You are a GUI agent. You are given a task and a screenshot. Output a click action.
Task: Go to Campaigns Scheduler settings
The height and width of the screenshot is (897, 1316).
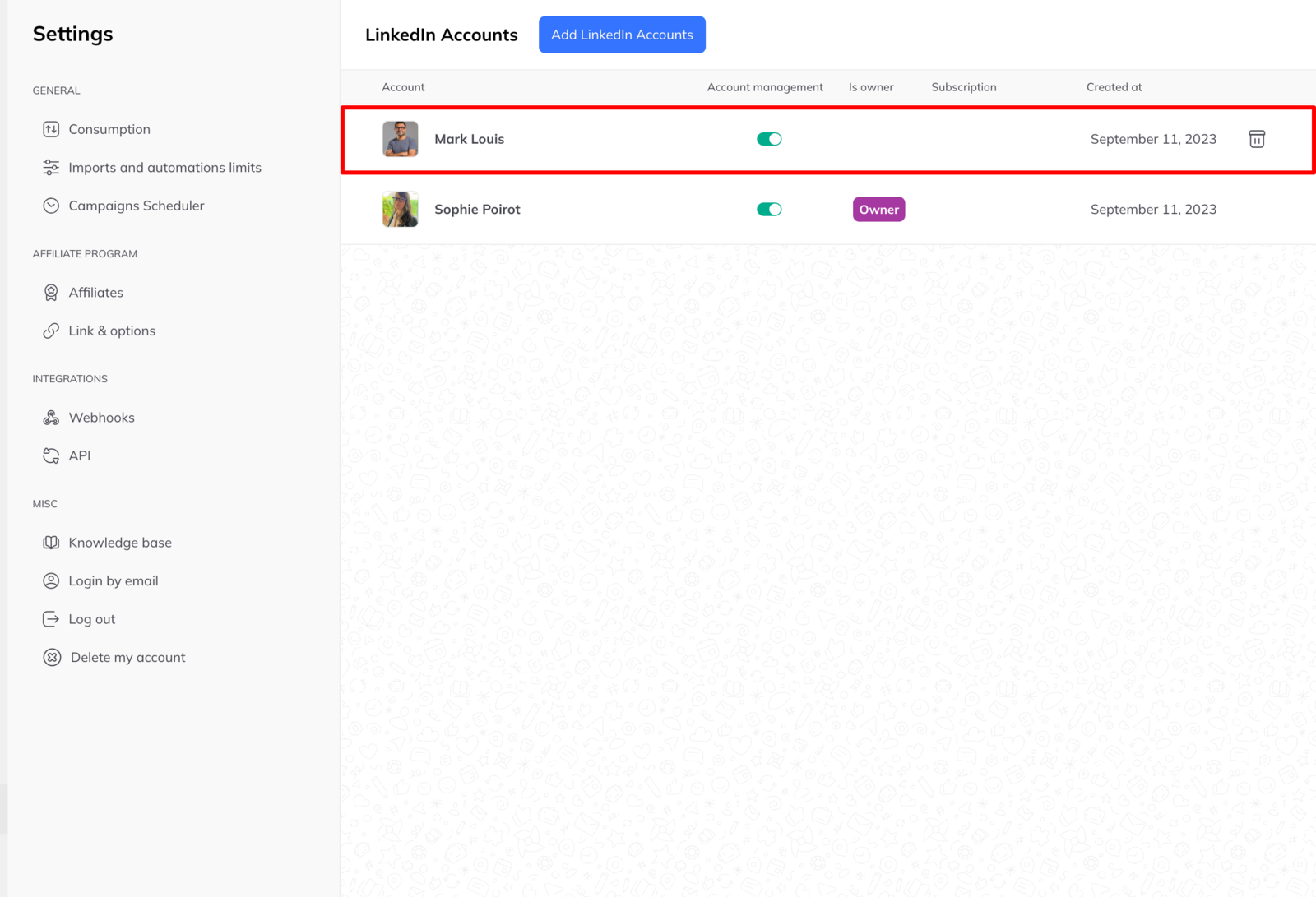tap(137, 206)
